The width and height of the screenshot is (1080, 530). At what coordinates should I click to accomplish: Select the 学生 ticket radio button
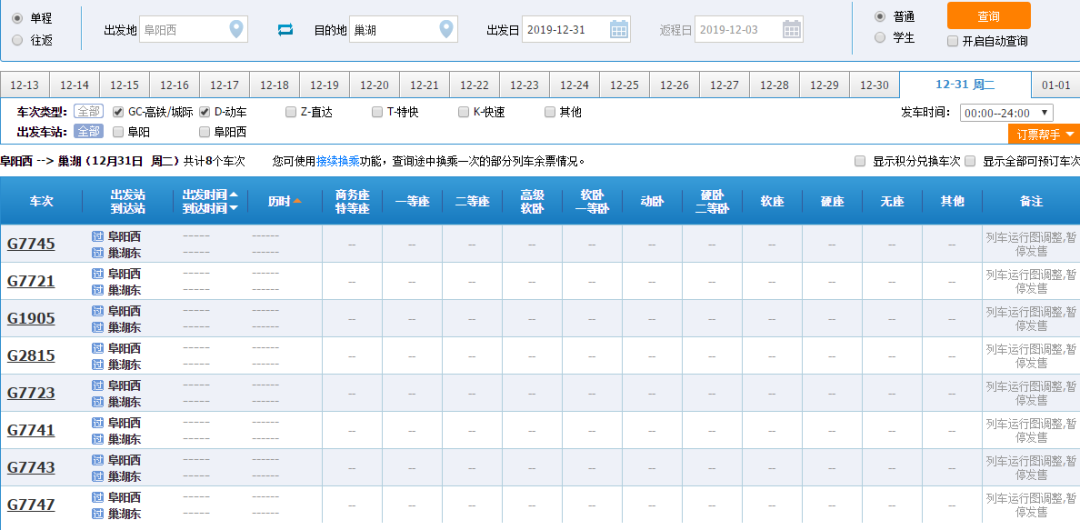coord(880,38)
